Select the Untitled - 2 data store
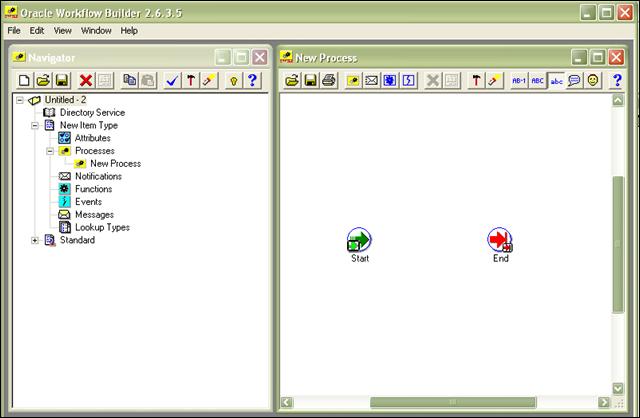Viewport: 640px width, 418px height. pyautogui.click(x=65, y=100)
